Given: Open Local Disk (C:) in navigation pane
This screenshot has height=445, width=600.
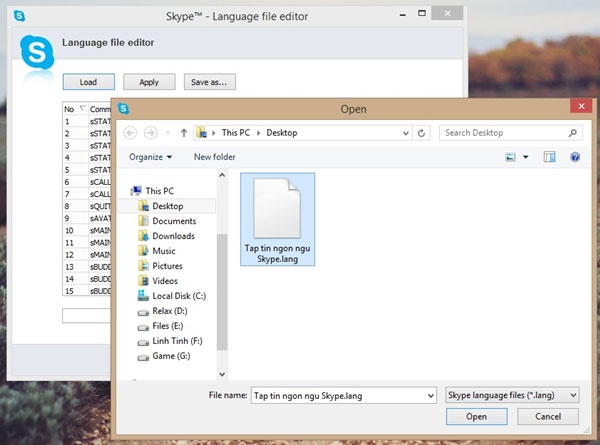Looking at the screenshot, I should pyautogui.click(x=172, y=296).
